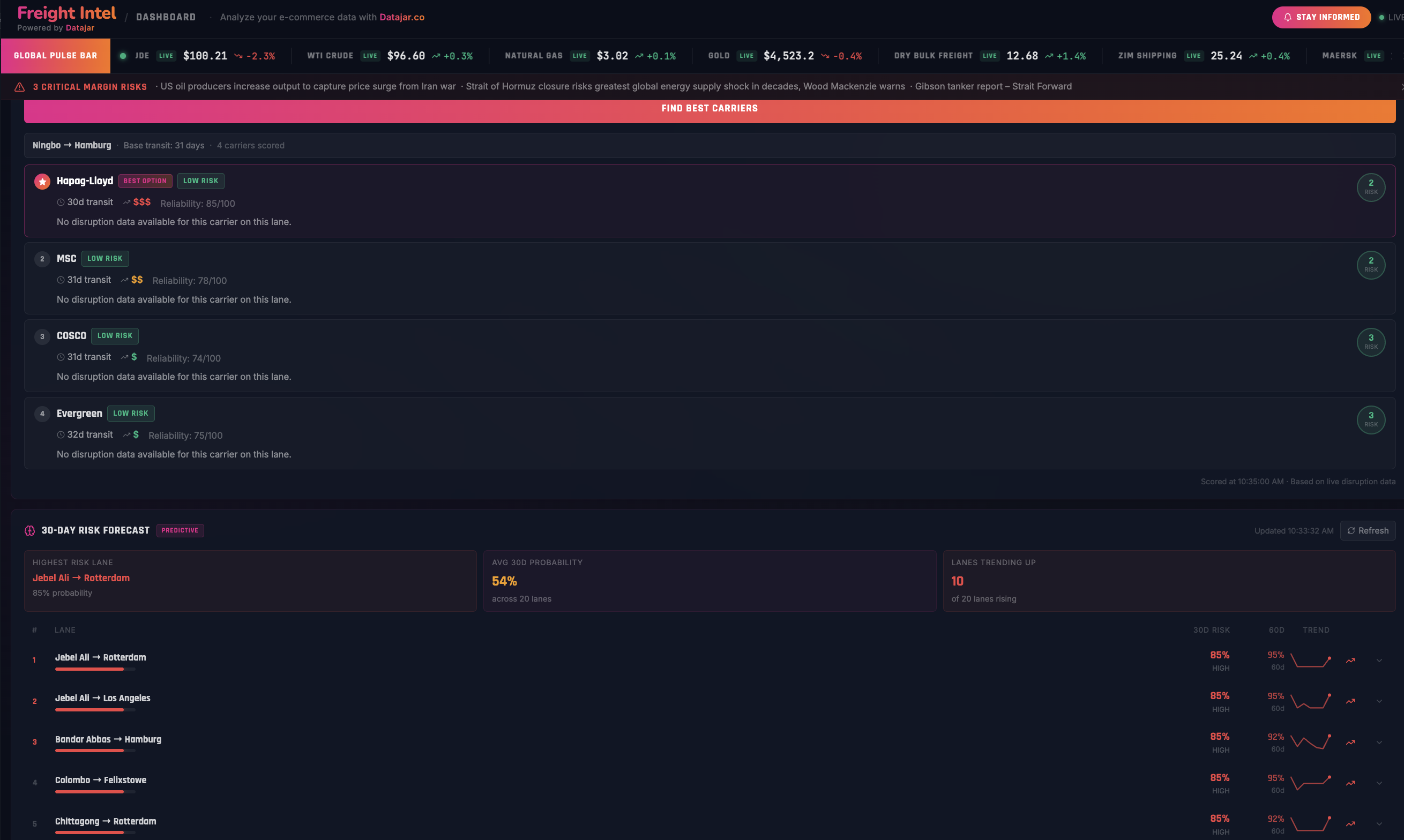
Task: Click the trend-up icon for Chittagong Rotterdam
Action: click(1350, 823)
